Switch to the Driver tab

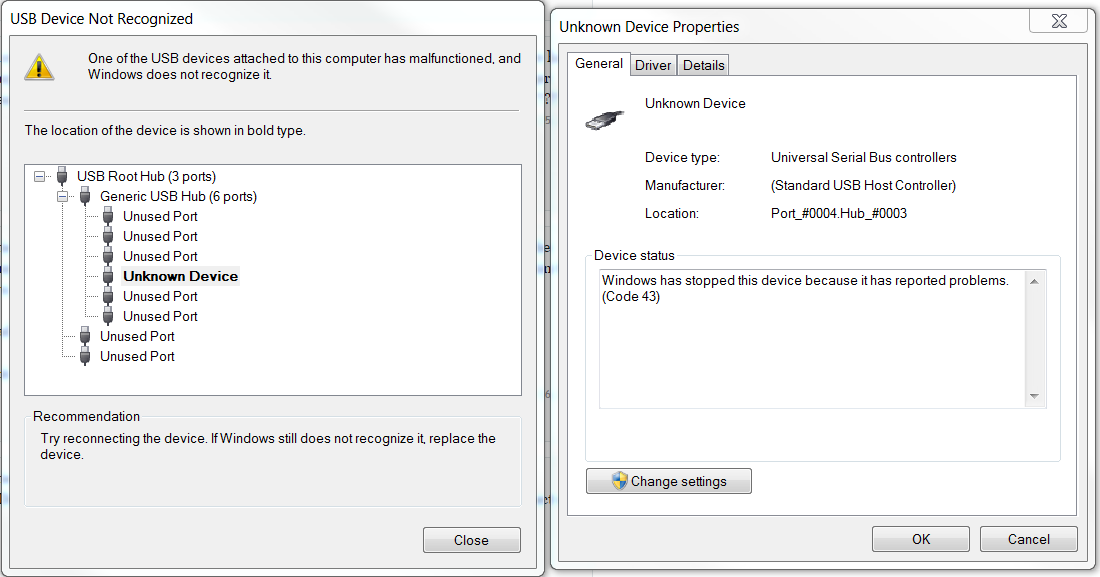click(x=653, y=65)
